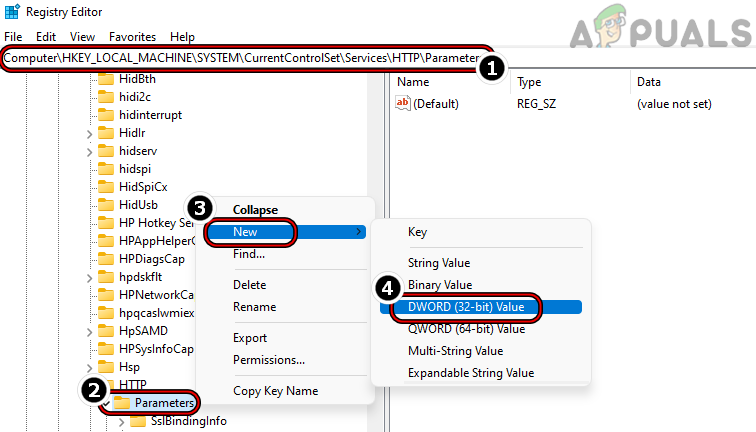Viewport: 756px width, 432px height.
Task: Expand the HidIr tree node
Action: point(89,132)
